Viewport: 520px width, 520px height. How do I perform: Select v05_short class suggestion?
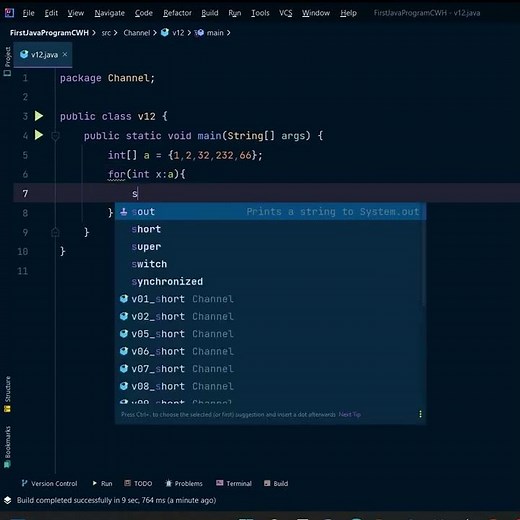pyautogui.click(x=270, y=334)
